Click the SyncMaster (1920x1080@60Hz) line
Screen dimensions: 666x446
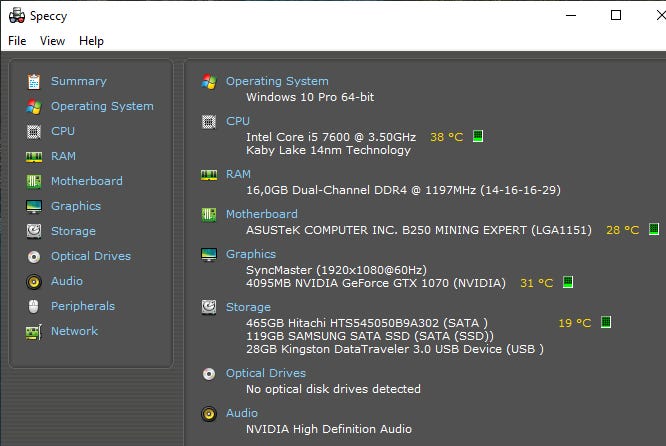pyautogui.click(x=336, y=270)
